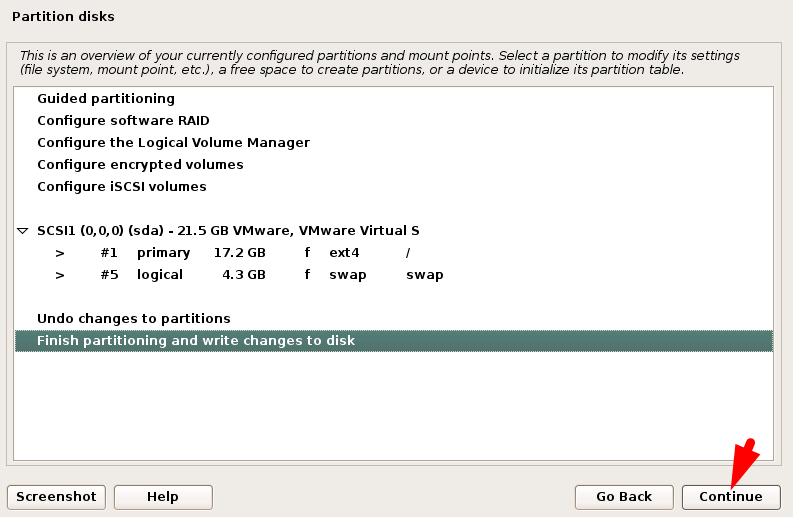Select the Guided partitioning option
Image resolution: width=793 pixels, height=517 pixels.
coord(105,98)
